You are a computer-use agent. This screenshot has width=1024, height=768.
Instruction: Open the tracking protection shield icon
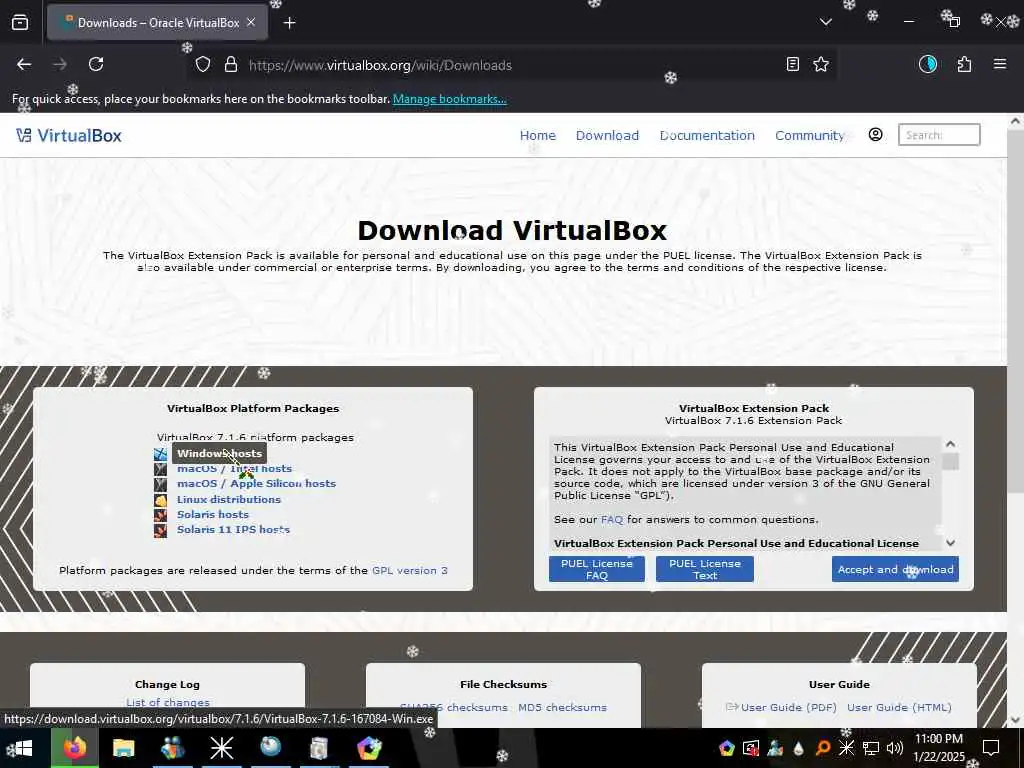[203, 65]
